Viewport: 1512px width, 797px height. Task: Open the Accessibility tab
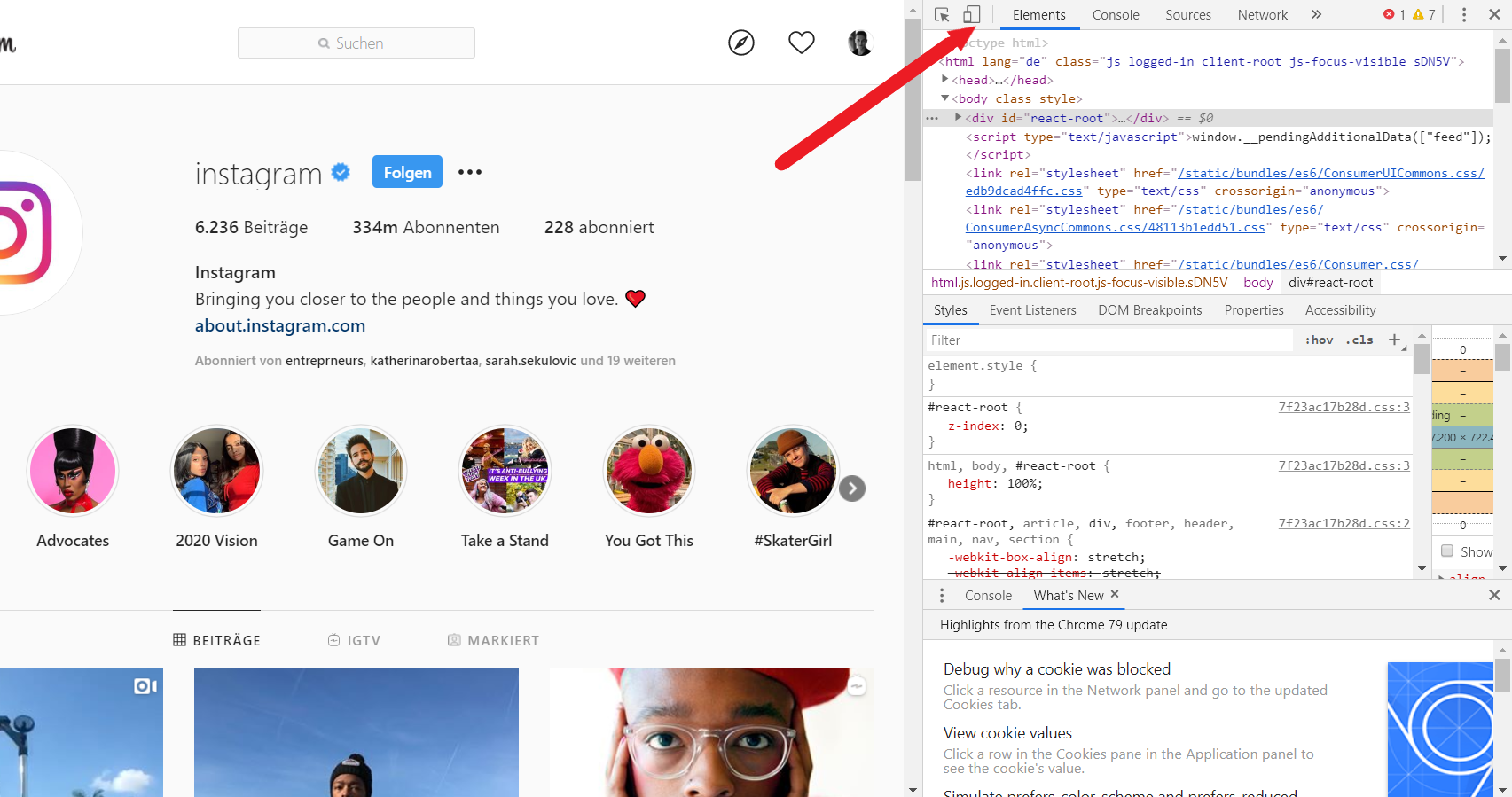tap(1341, 310)
